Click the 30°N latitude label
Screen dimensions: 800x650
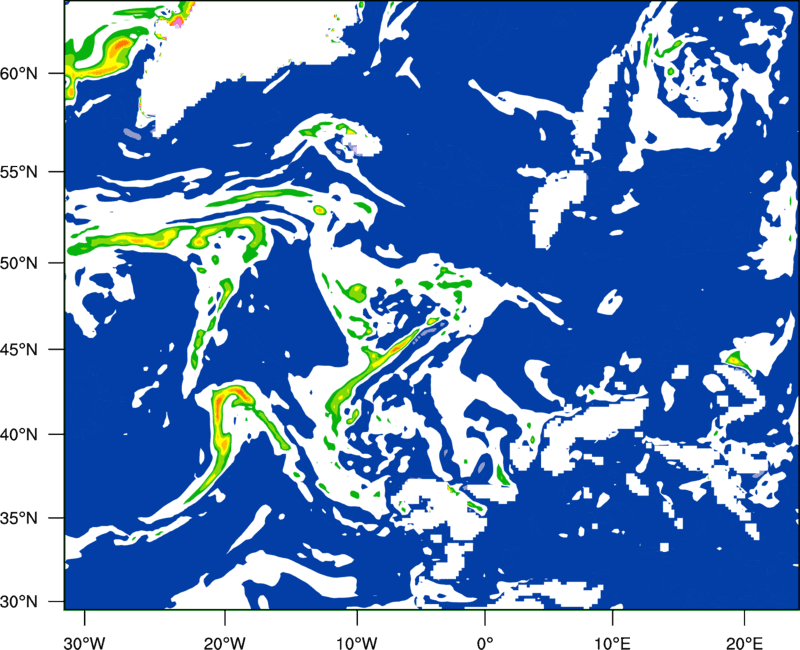click(x=19, y=602)
